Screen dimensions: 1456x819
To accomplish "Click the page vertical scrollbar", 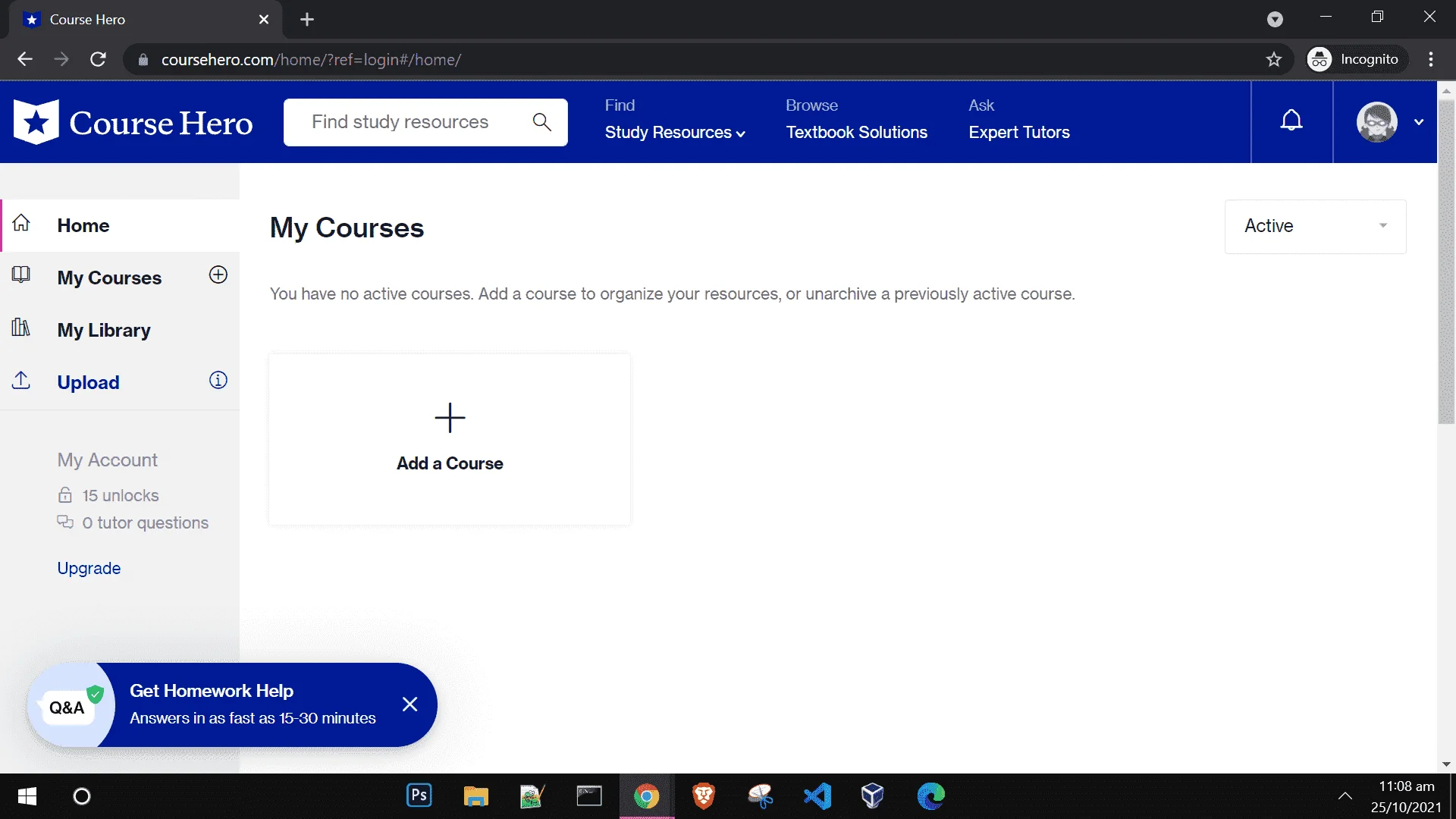I will pos(1446,262).
